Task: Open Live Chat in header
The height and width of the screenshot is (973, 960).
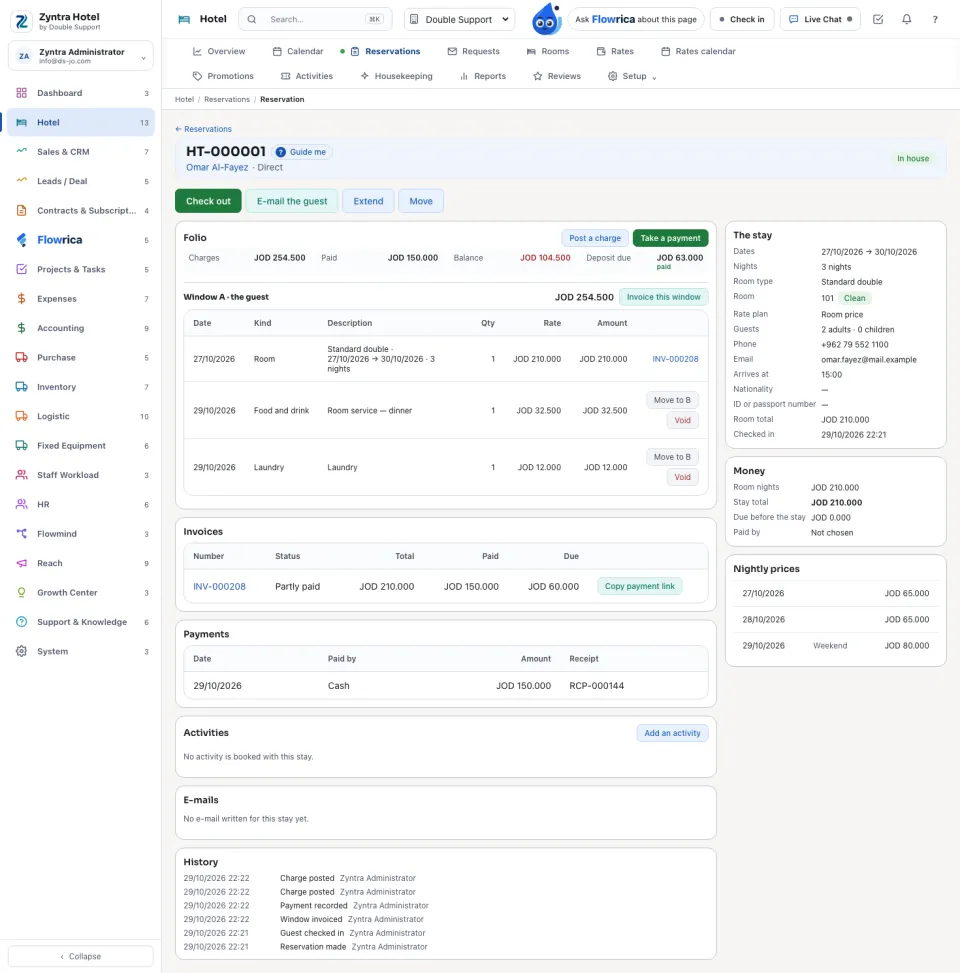Action: (x=820, y=19)
